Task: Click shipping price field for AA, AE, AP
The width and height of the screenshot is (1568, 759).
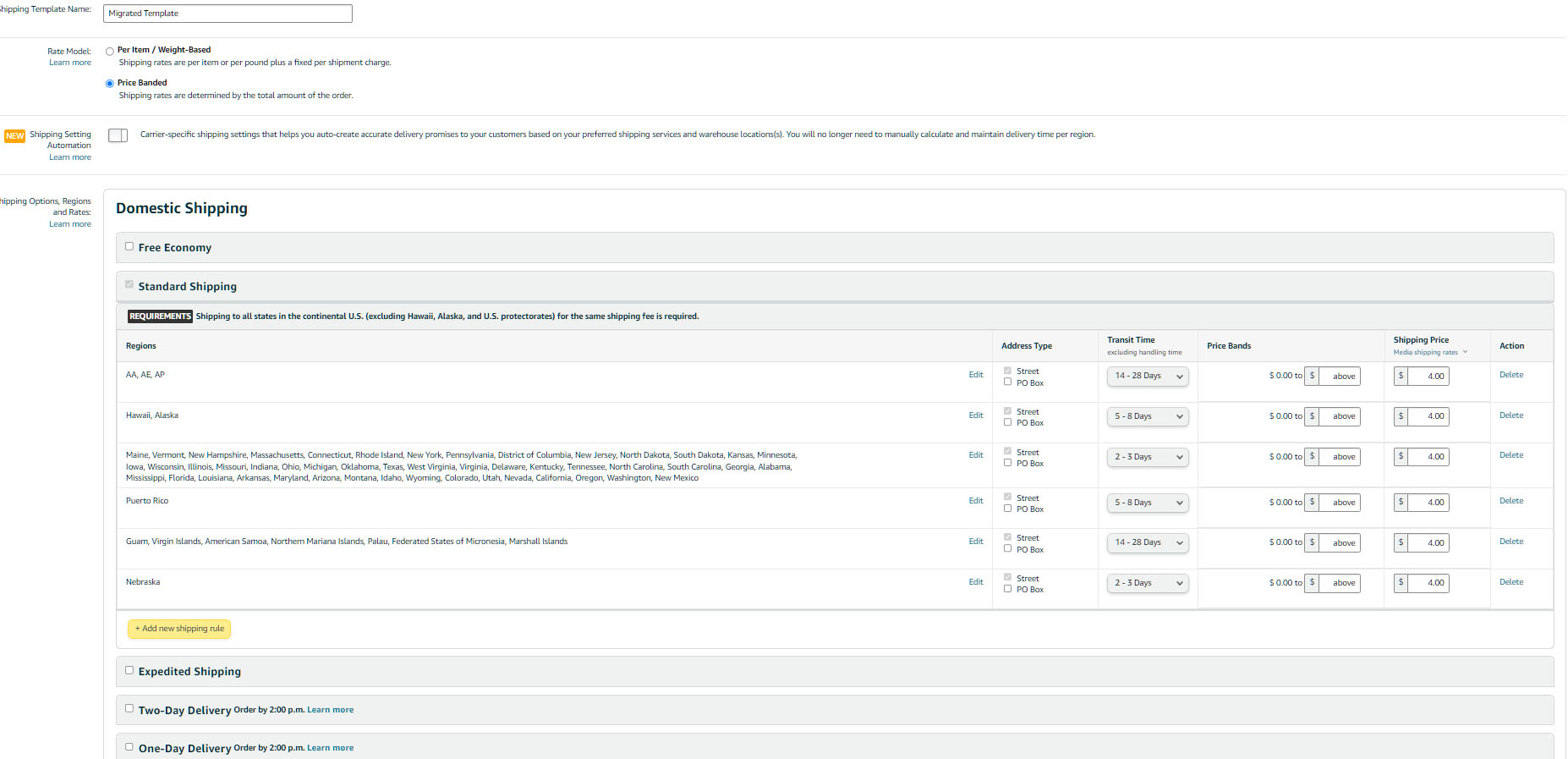Action: pos(1428,377)
